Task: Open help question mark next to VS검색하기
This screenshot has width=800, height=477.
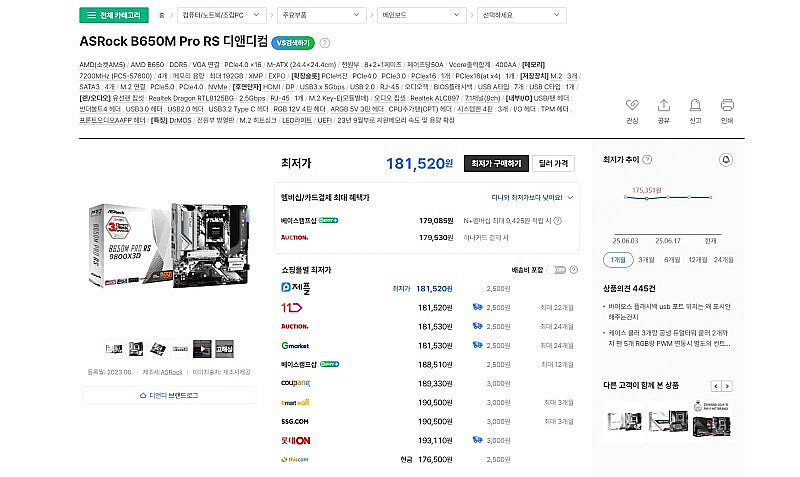Action: pos(324,43)
